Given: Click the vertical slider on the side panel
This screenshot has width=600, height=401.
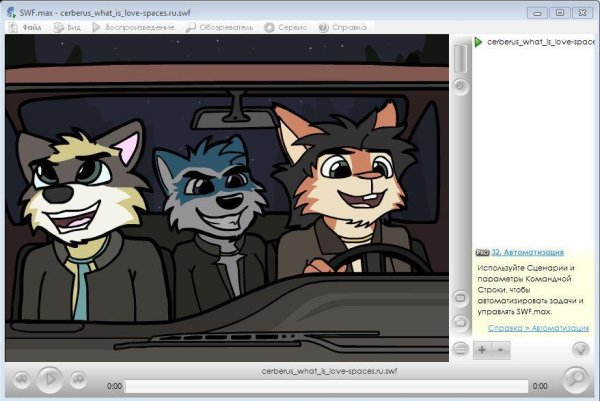Looking at the screenshot, I should point(460,59).
